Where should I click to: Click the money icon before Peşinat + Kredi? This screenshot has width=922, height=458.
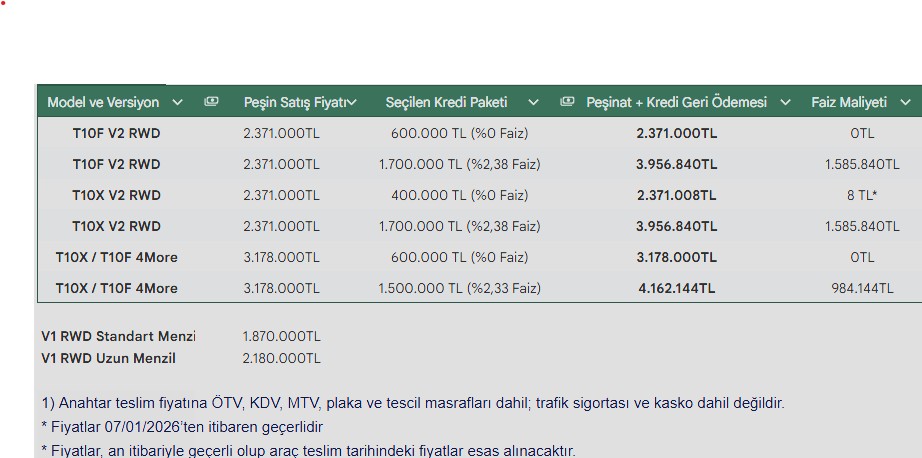568,102
